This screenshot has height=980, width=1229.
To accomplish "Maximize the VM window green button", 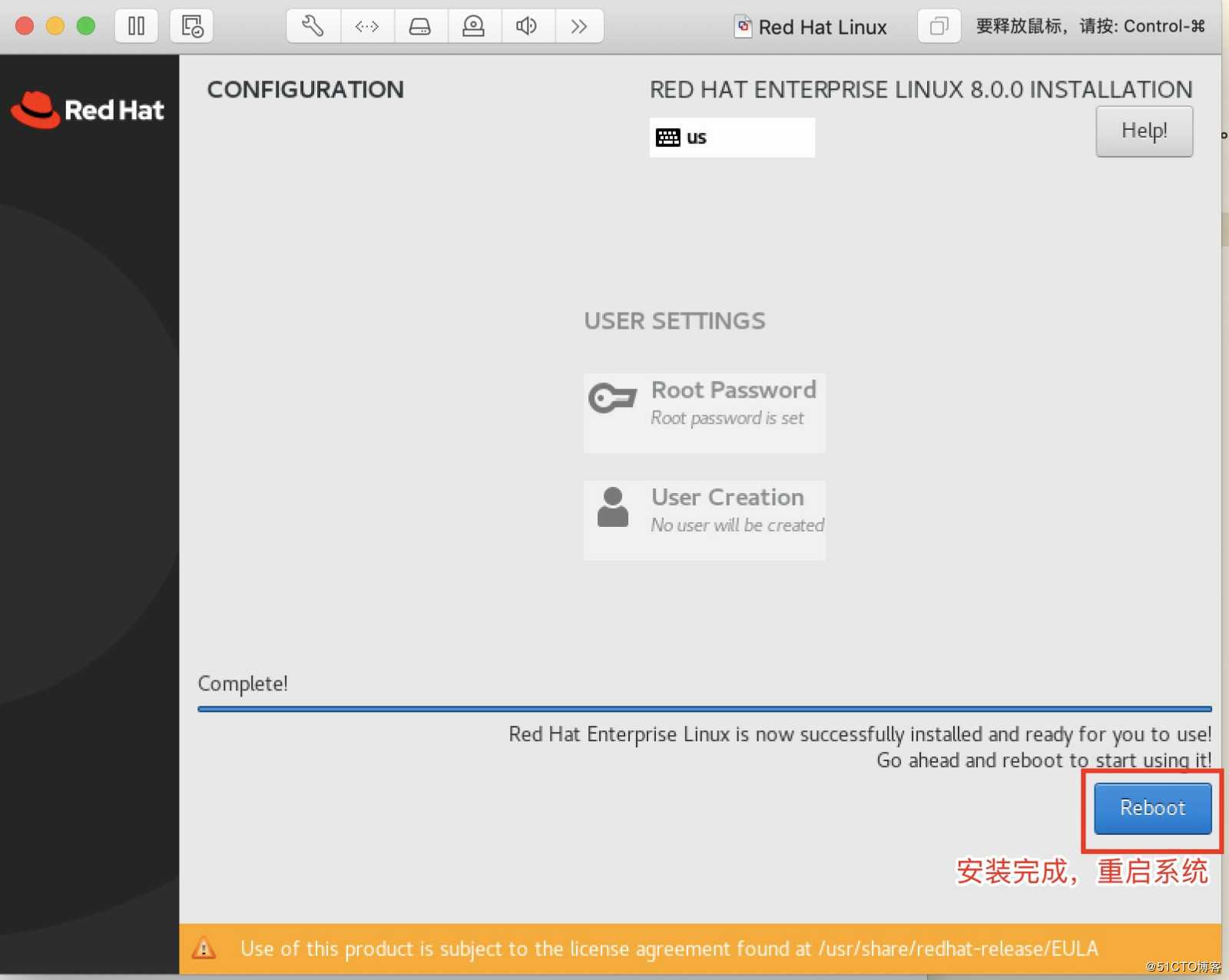I will coord(86,26).
